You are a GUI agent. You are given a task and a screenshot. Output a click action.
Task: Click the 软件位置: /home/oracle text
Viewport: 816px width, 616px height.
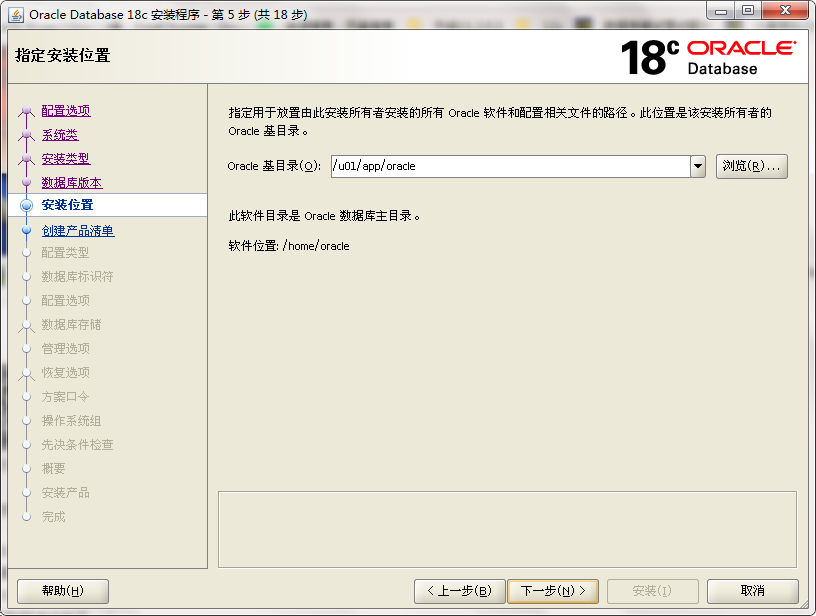(289, 246)
